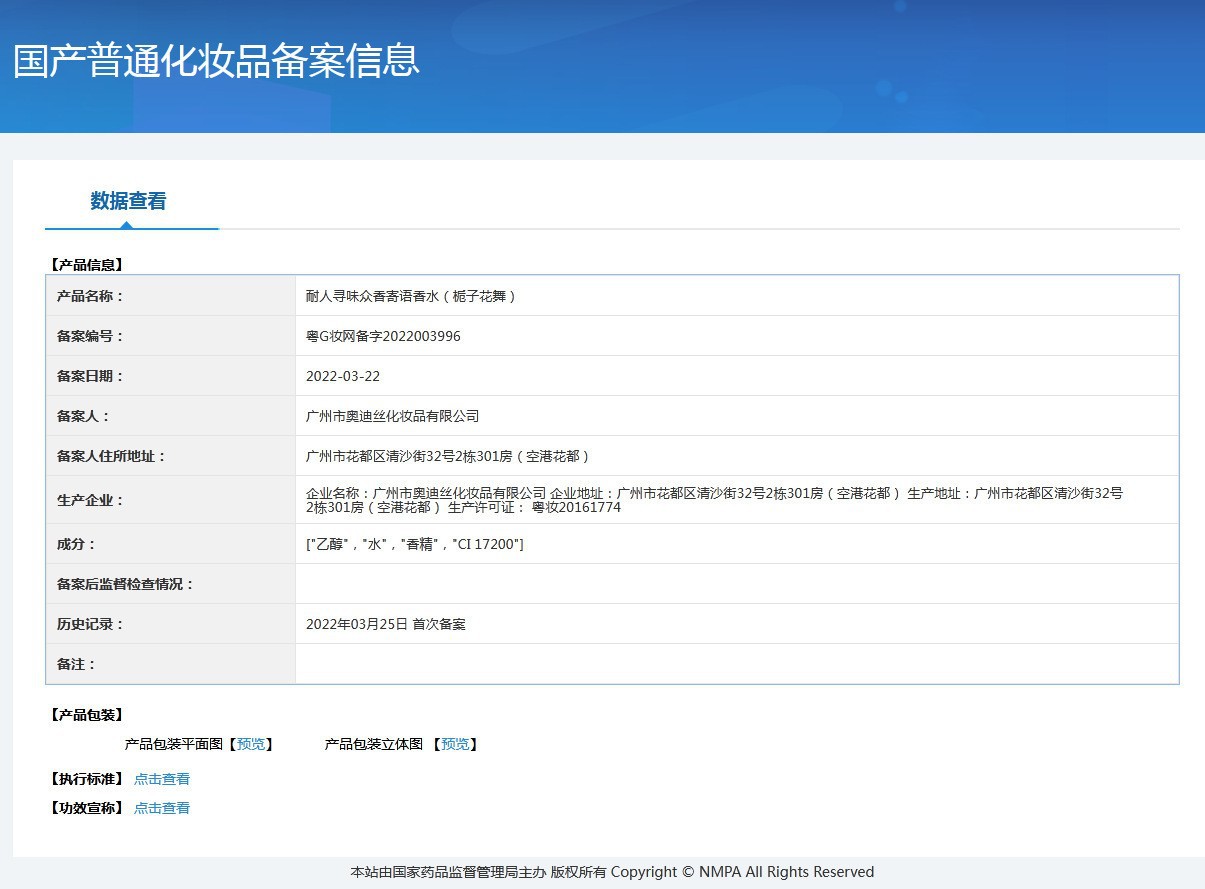
Task: Click the 国产普通化妆品备案信息 page title
Action: pos(216,60)
